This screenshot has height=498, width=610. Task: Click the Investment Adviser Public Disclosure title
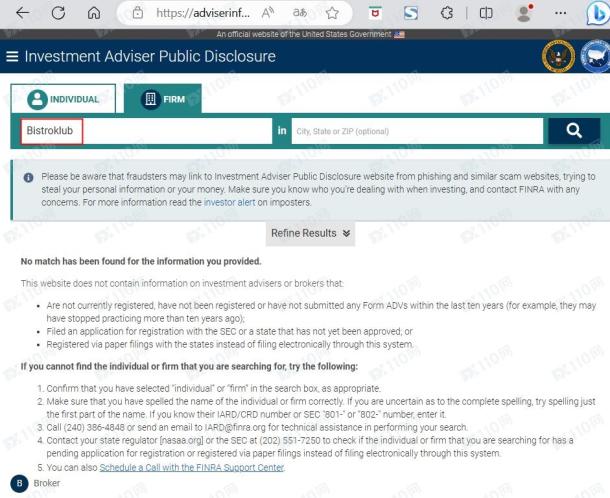(150, 56)
